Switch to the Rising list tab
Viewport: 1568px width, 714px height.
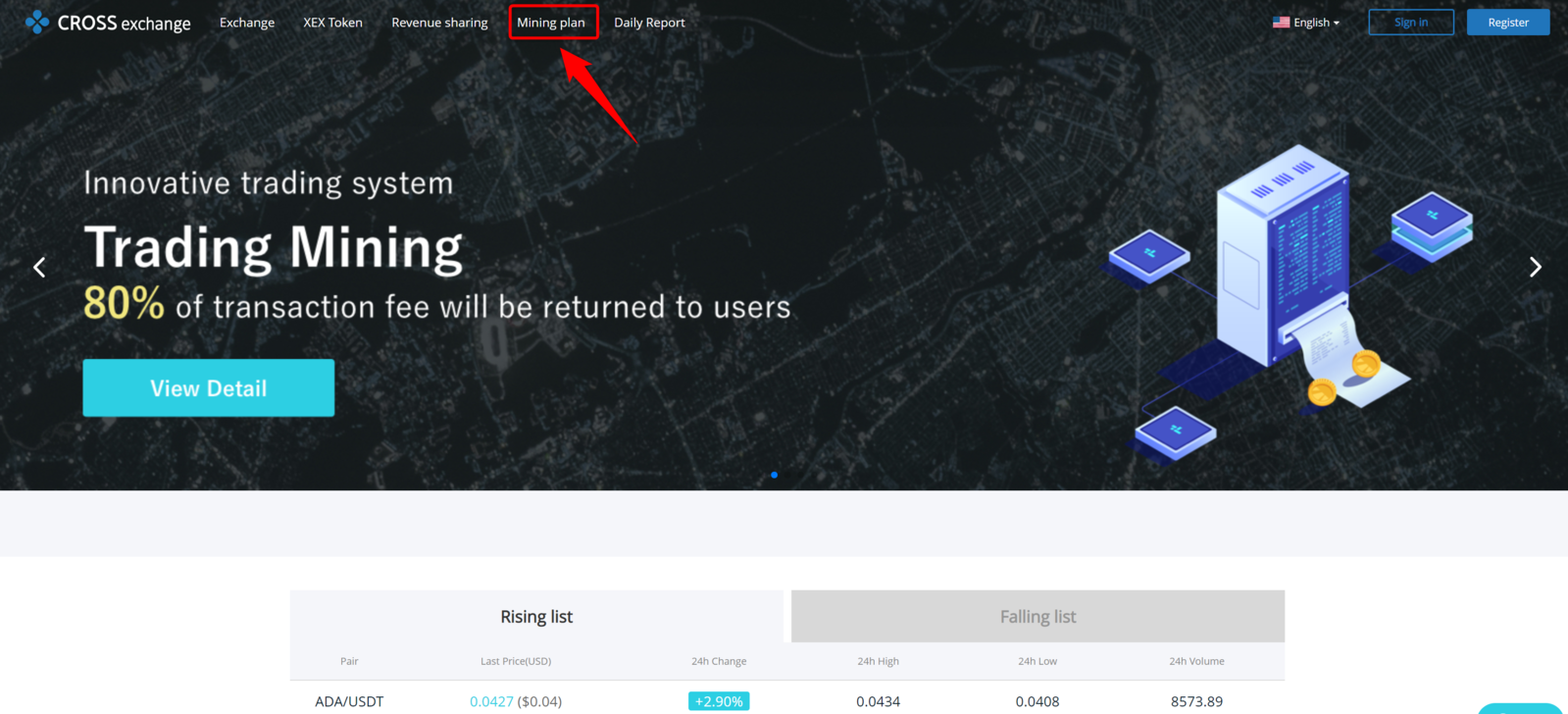536,617
